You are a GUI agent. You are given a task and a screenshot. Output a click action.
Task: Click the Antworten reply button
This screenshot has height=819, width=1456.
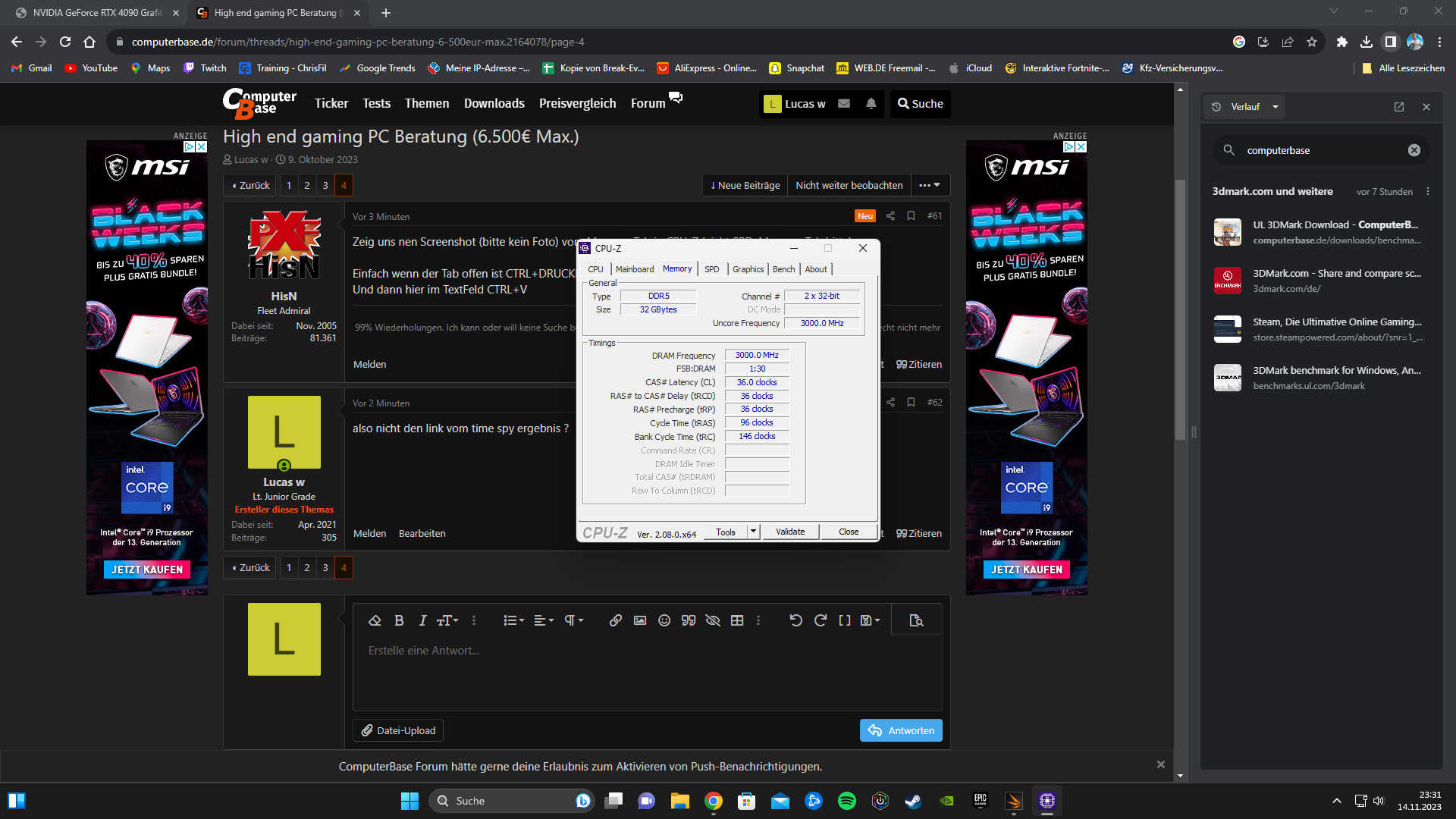901,730
